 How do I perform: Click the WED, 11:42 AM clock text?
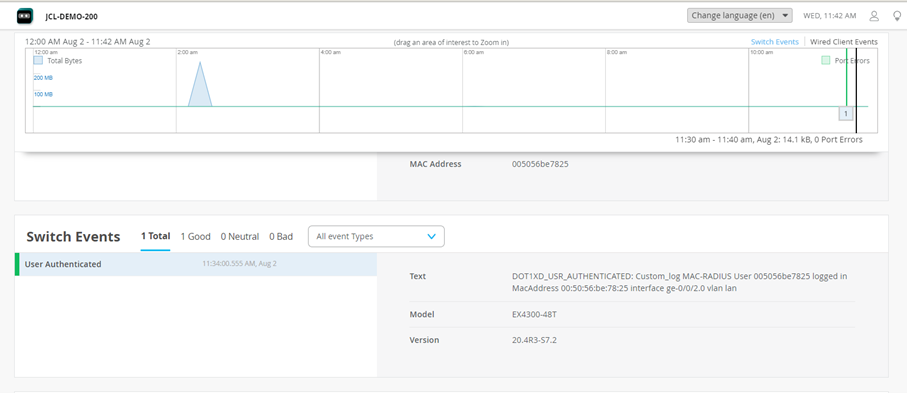[829, 16]
